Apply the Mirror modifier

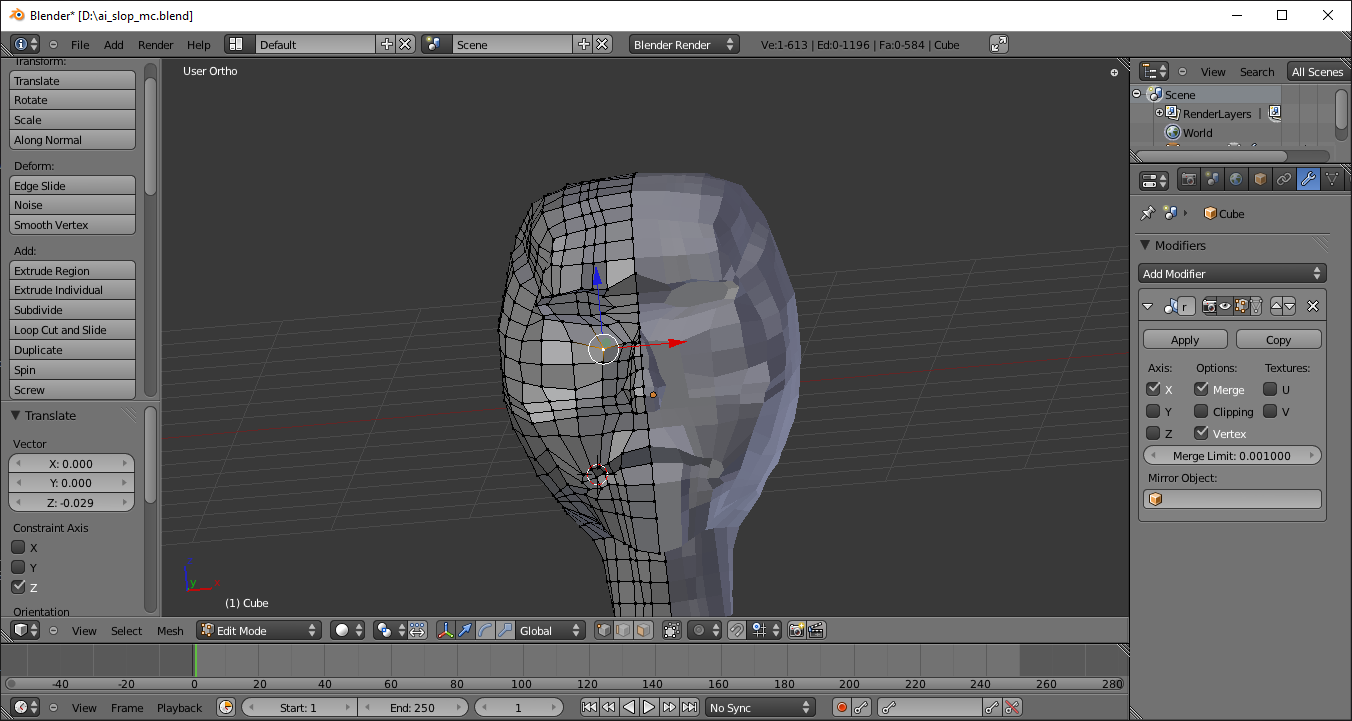[1185, 340]
